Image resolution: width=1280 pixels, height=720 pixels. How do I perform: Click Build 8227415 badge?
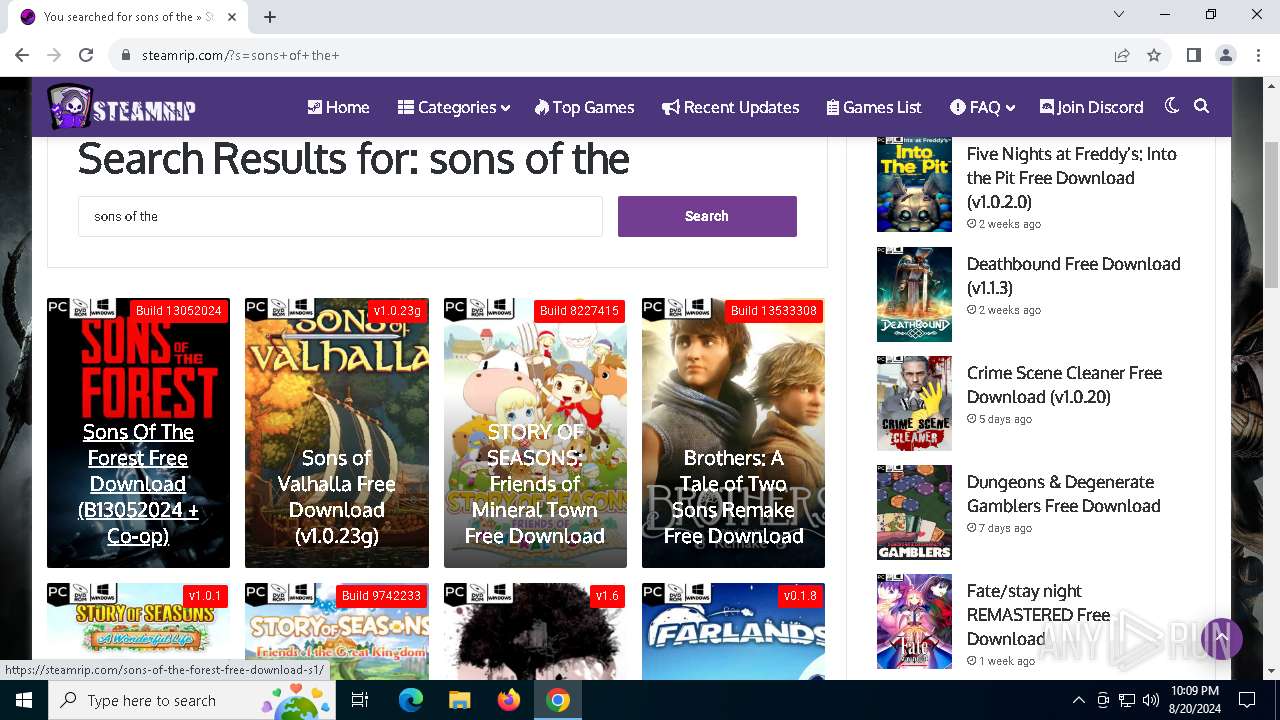point(579,311)
